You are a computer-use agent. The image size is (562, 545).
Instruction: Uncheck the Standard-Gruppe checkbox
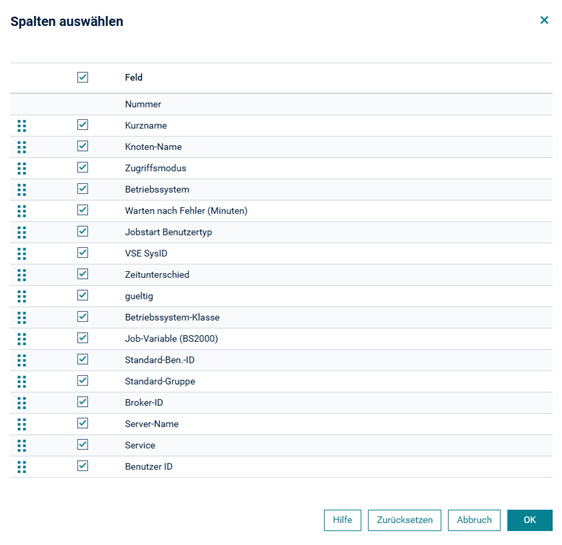click(x=82, y=381)
